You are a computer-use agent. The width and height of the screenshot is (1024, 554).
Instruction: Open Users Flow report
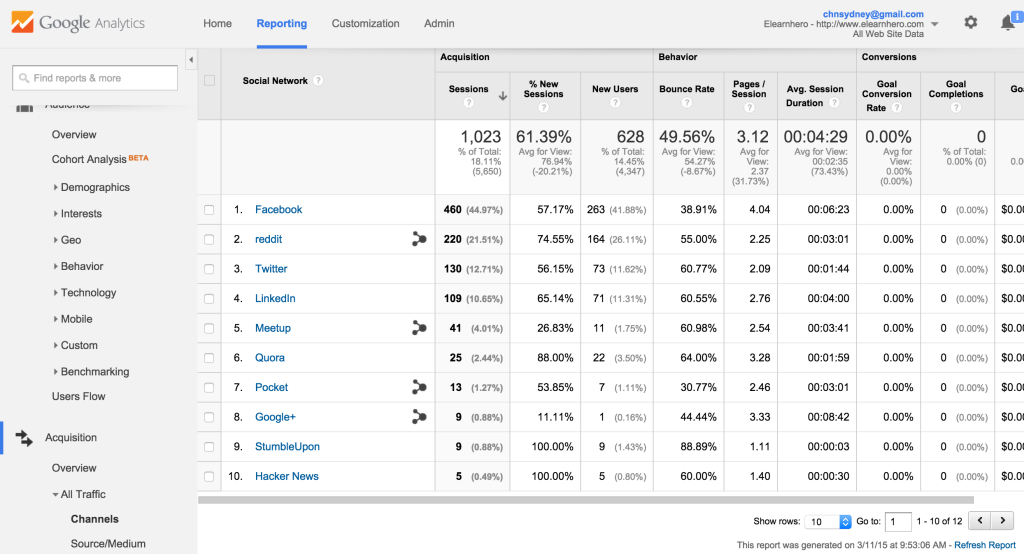pos(78,396)
